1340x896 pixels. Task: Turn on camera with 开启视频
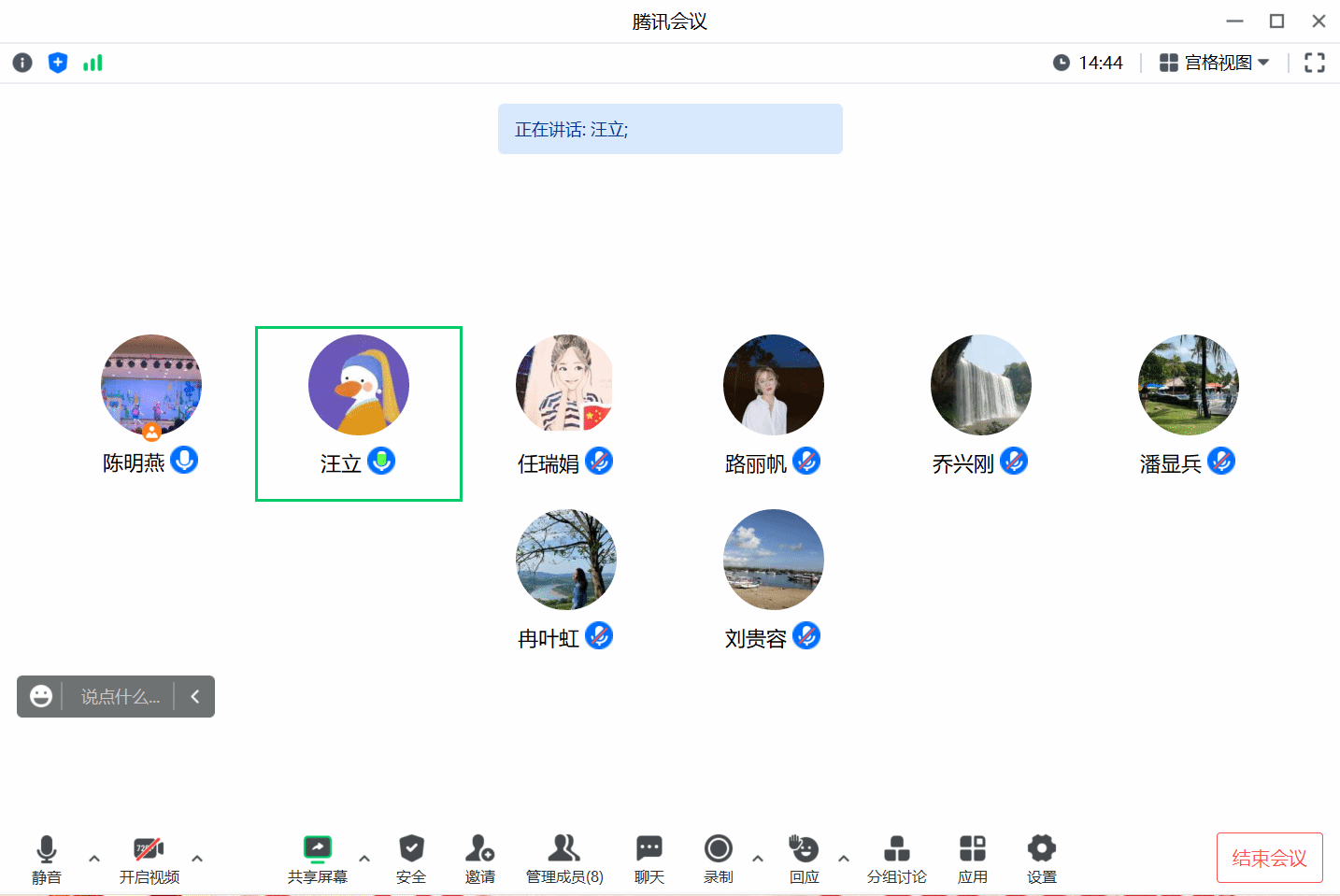pyautogui.click(x=149, y=859)
